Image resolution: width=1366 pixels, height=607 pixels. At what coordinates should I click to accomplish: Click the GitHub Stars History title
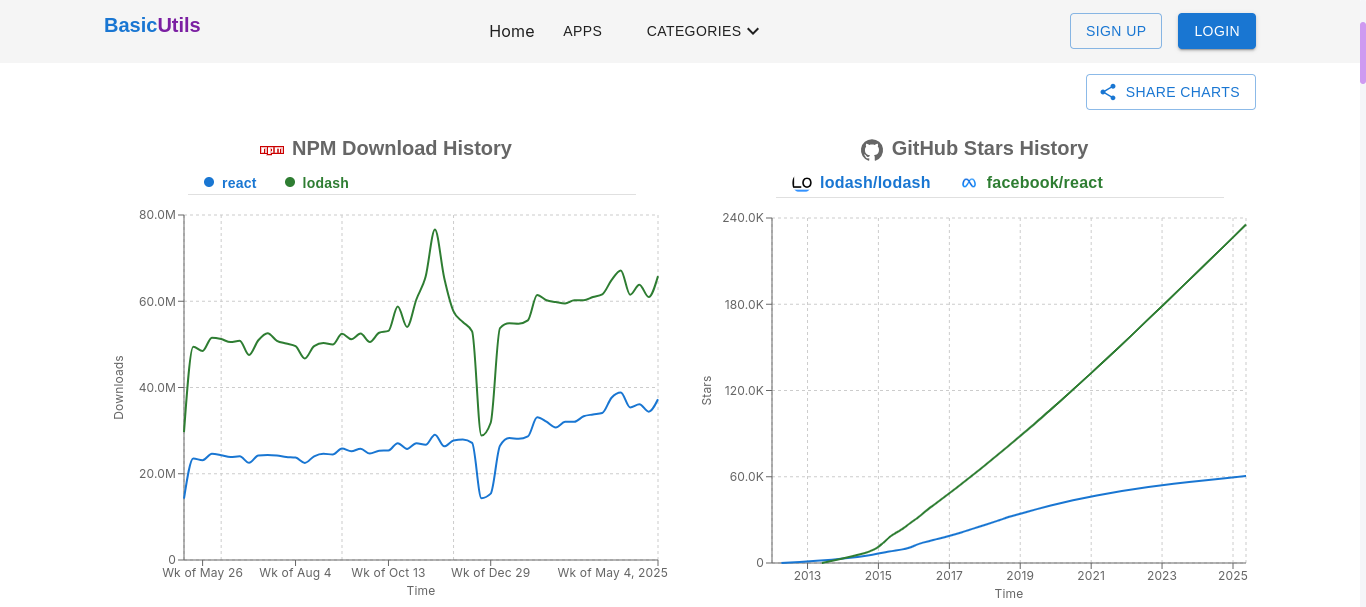coord(990,148)
